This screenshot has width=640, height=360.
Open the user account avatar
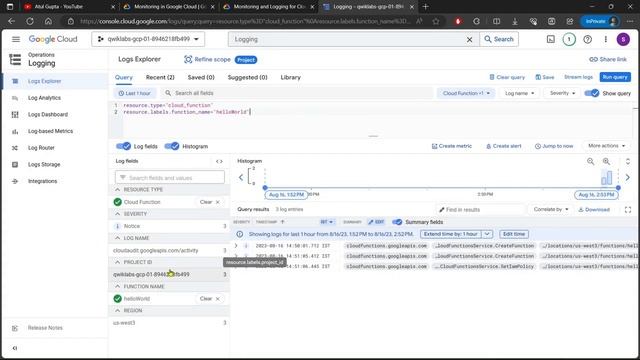click(x=623, y=39)
